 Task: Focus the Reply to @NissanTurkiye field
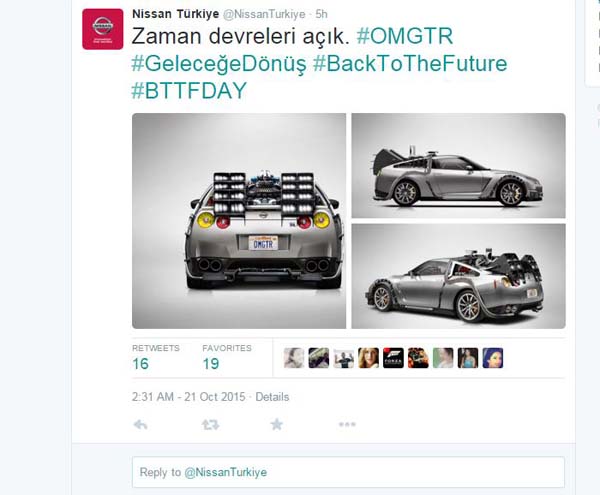click(348, 472)
